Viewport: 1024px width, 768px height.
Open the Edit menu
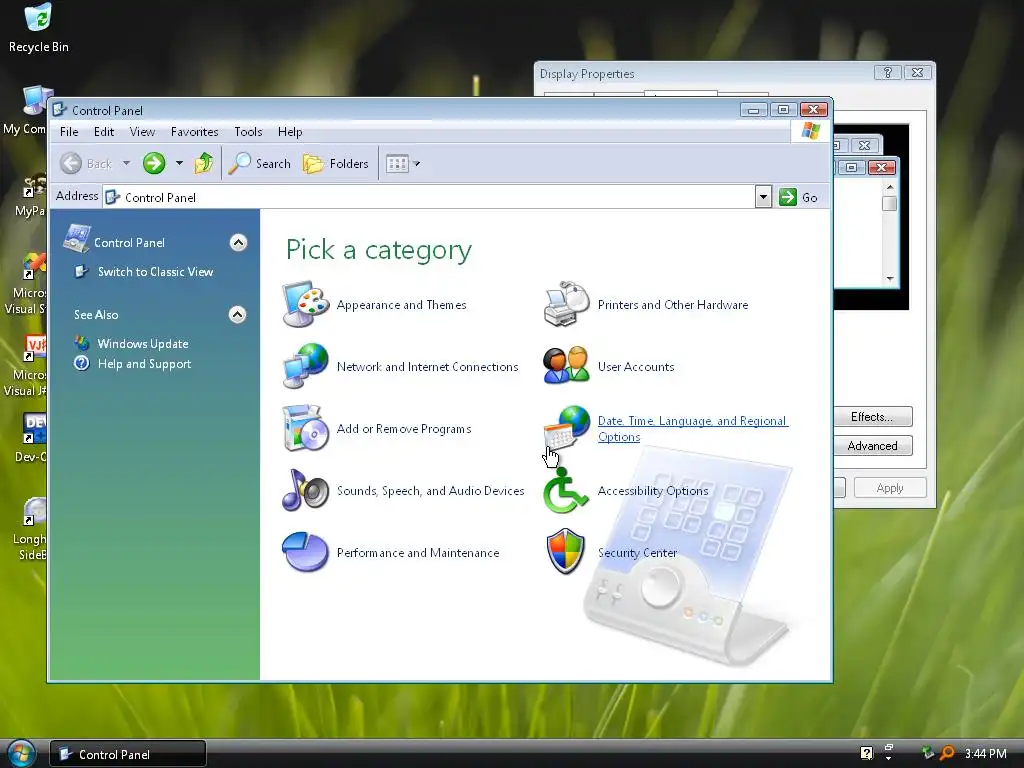[x=104, y=132]
